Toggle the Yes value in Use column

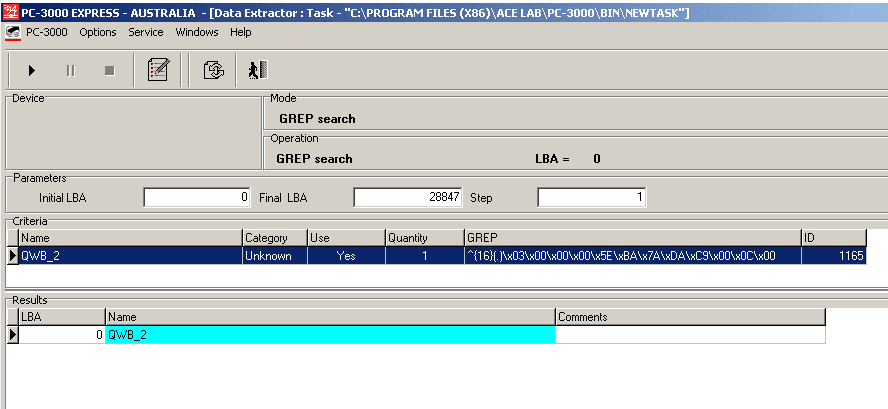[x=347, y=255]
